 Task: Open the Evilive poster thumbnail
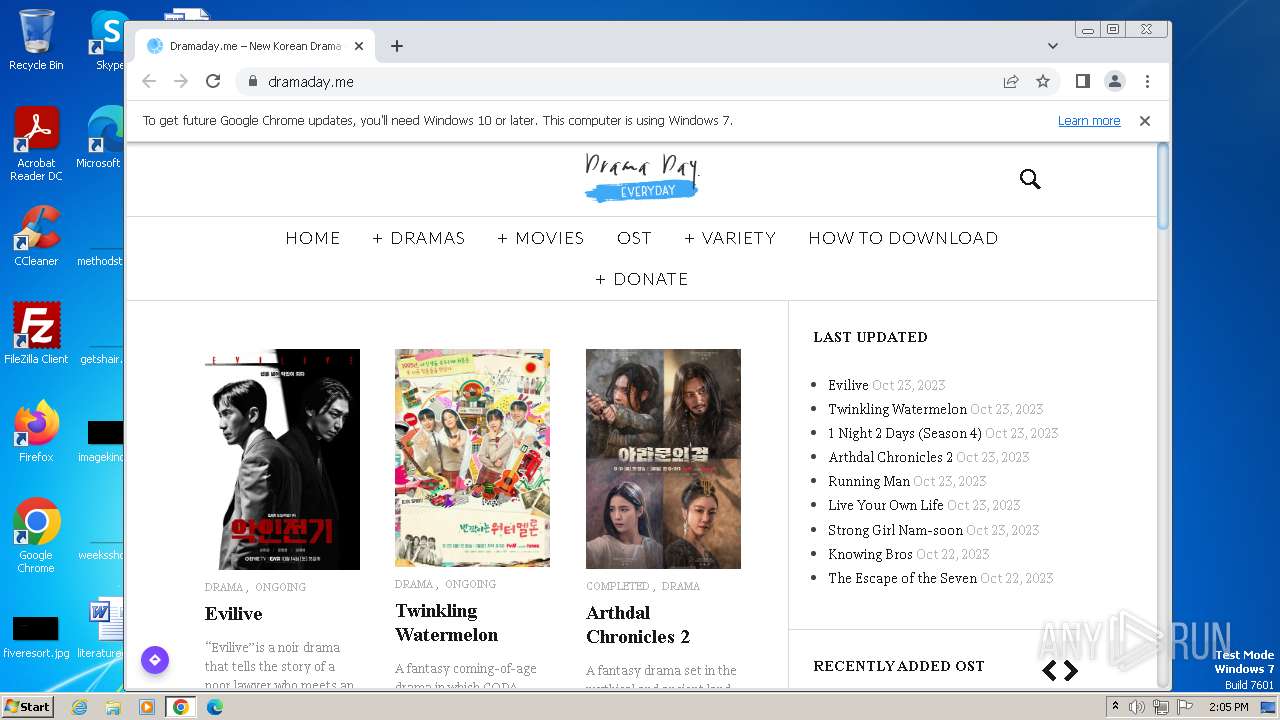click(282, 459)
